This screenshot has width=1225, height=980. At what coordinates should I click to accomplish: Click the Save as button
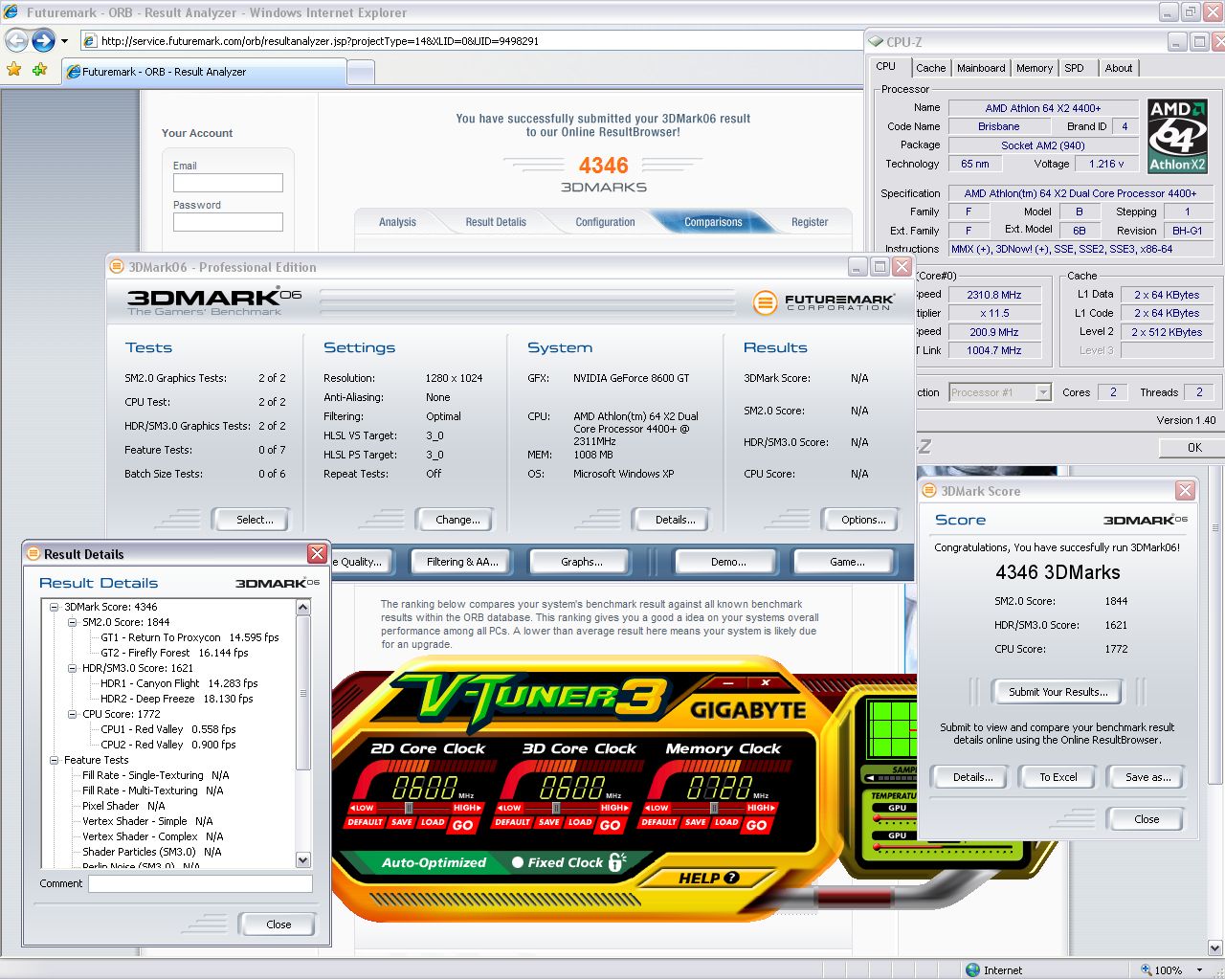pyautogui.click(x=1147, y=777)
